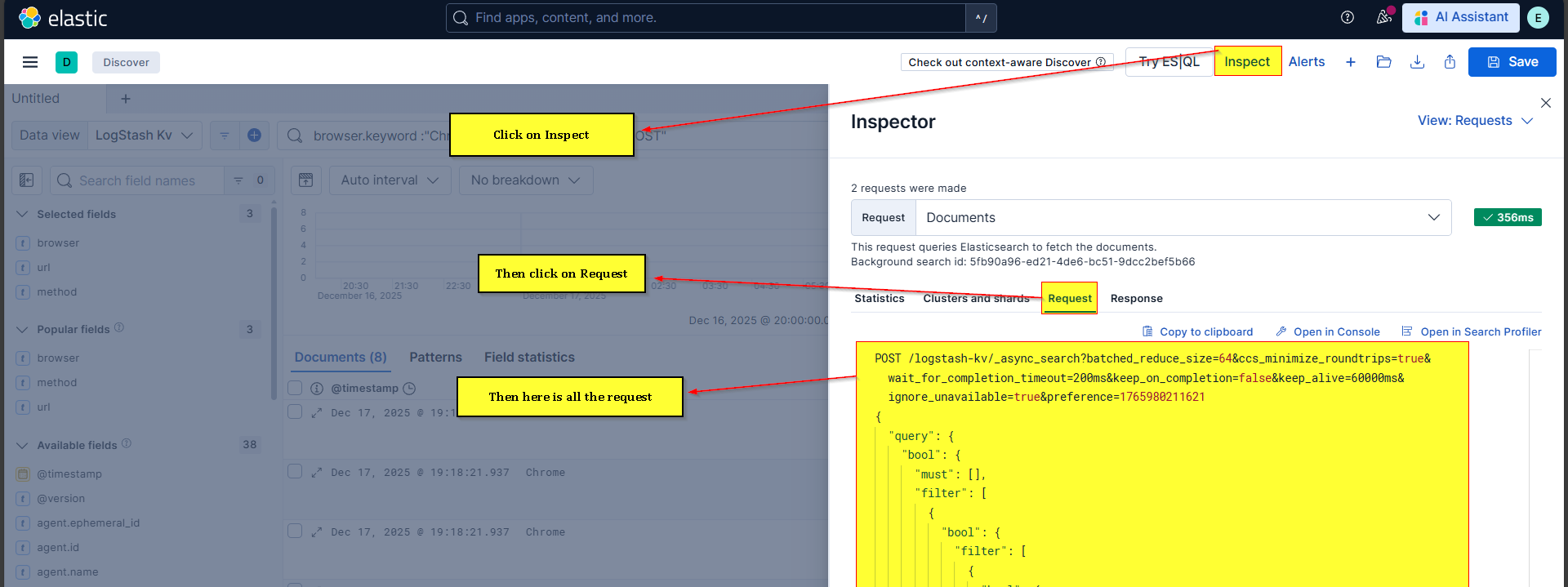
Task: Click the share icon in toolbar
Action: tap(1450, 62)
